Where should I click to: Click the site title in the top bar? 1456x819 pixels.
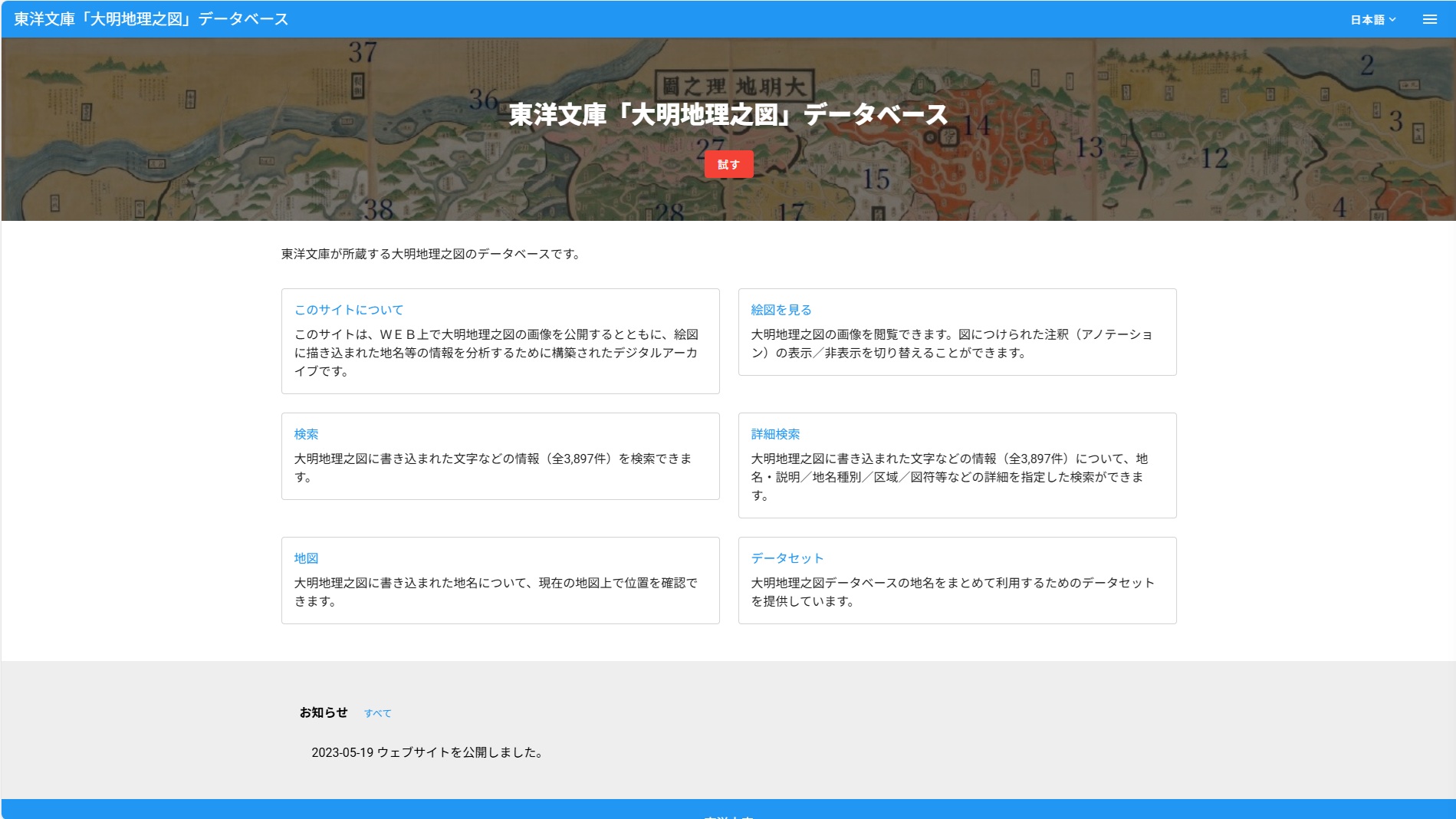[151, 19]
